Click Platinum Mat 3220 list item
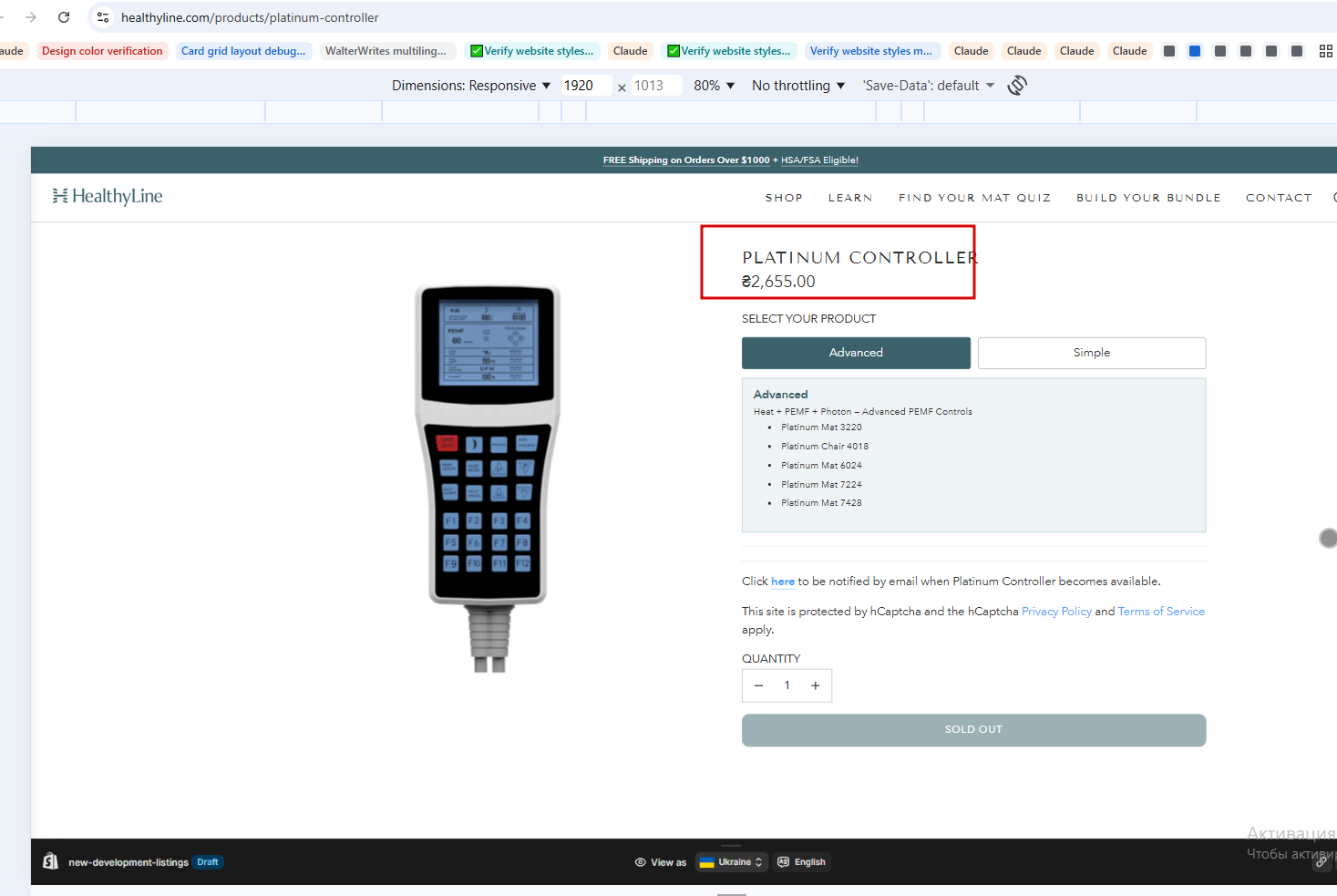Image resolution: width=1337 pixels, height=896 pixels. pyautogui.click(x=821, y=427)
